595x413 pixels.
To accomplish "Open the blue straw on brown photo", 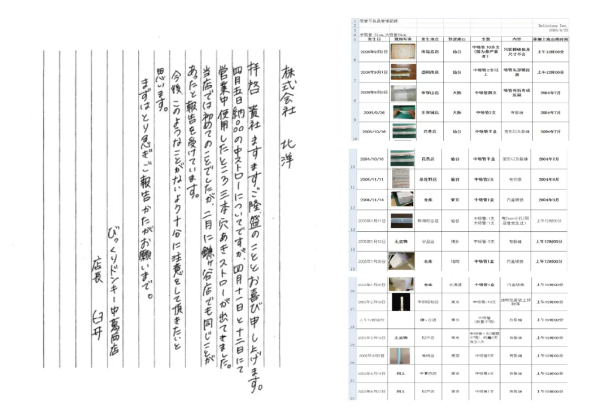I will (400, 356).
